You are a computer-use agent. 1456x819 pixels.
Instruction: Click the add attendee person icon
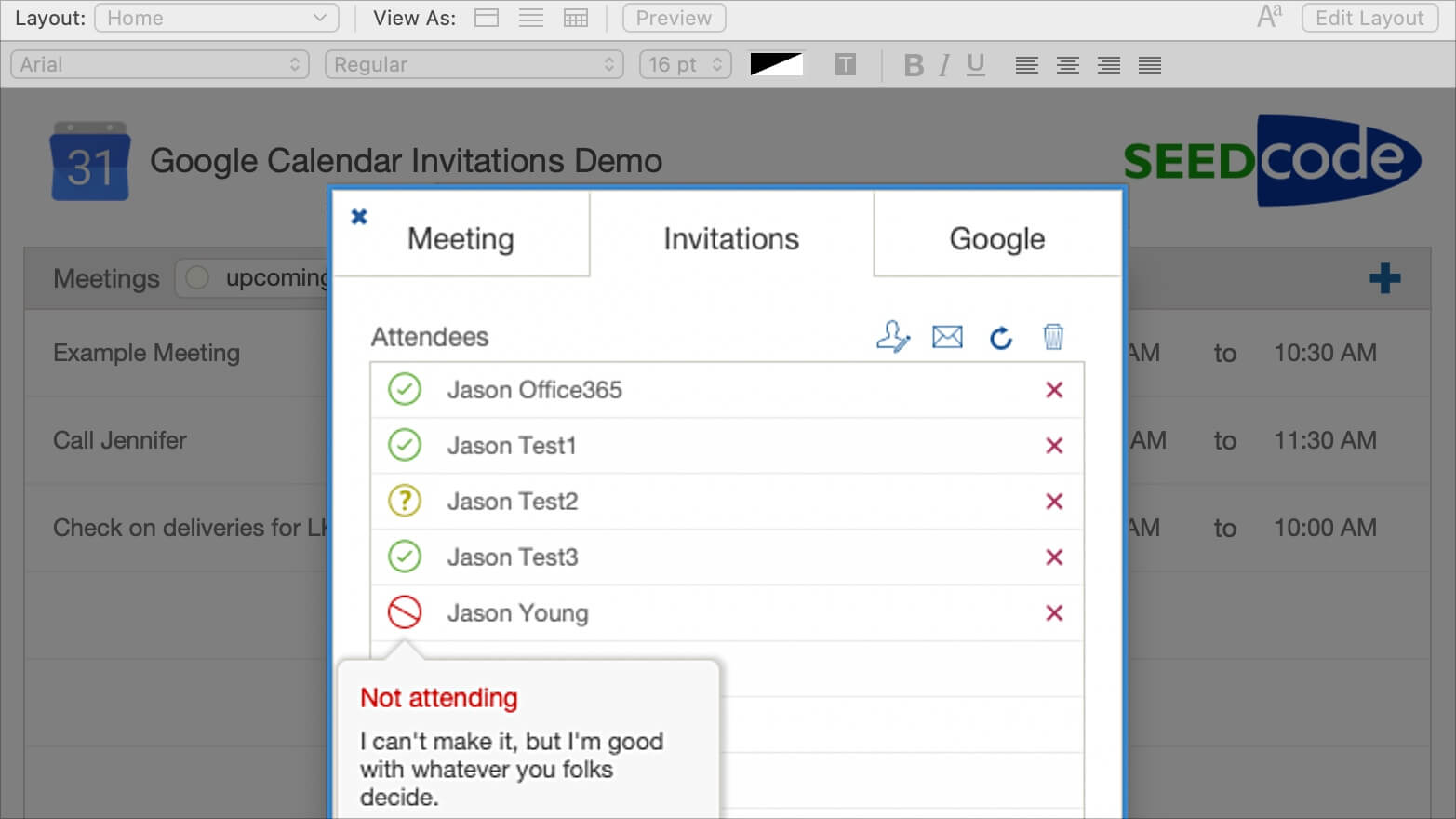tap(892, 336)
